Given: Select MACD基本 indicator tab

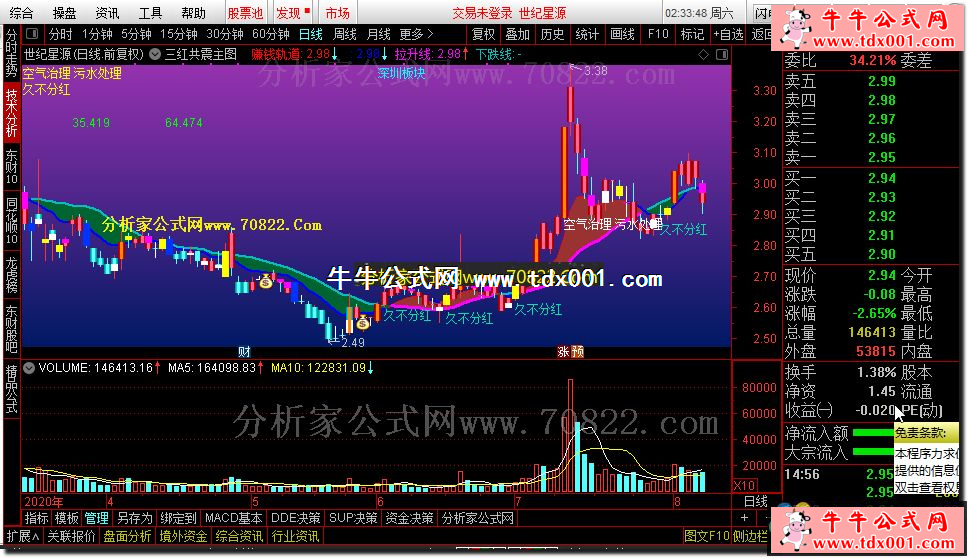Looking at the screenshot, I should (233, 518).
